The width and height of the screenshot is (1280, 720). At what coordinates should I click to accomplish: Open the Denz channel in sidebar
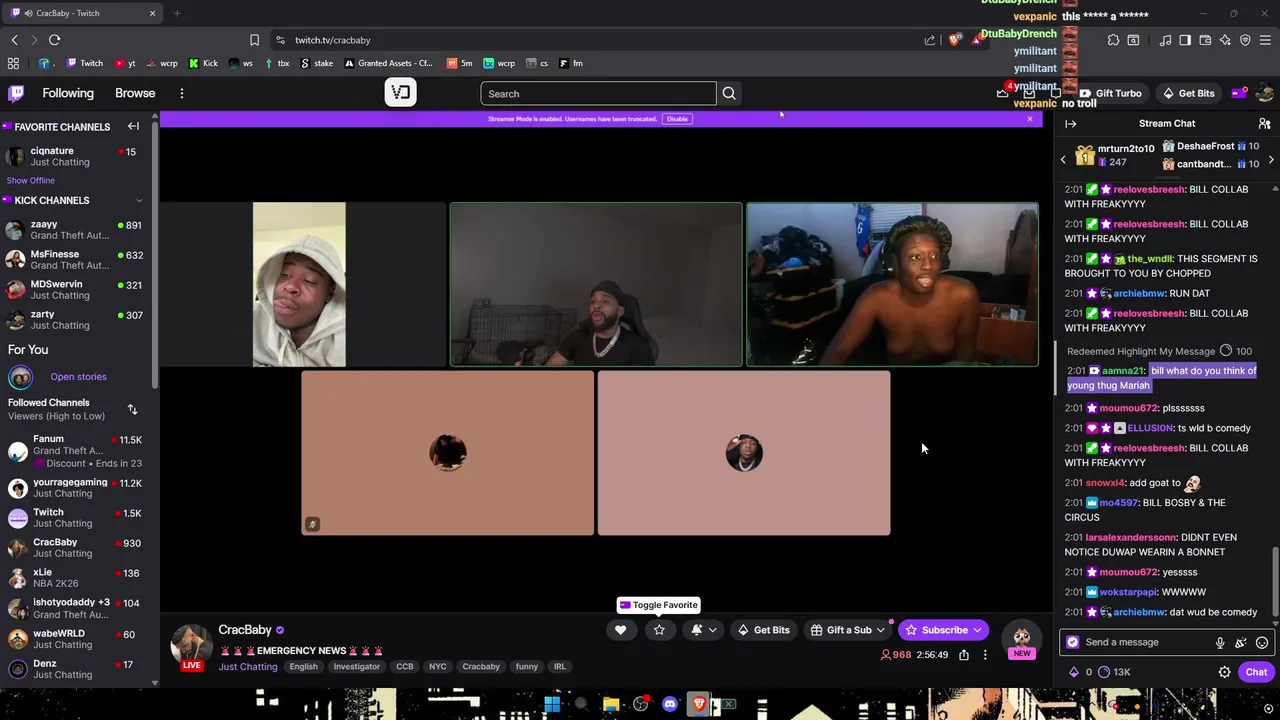click(75, 669)
